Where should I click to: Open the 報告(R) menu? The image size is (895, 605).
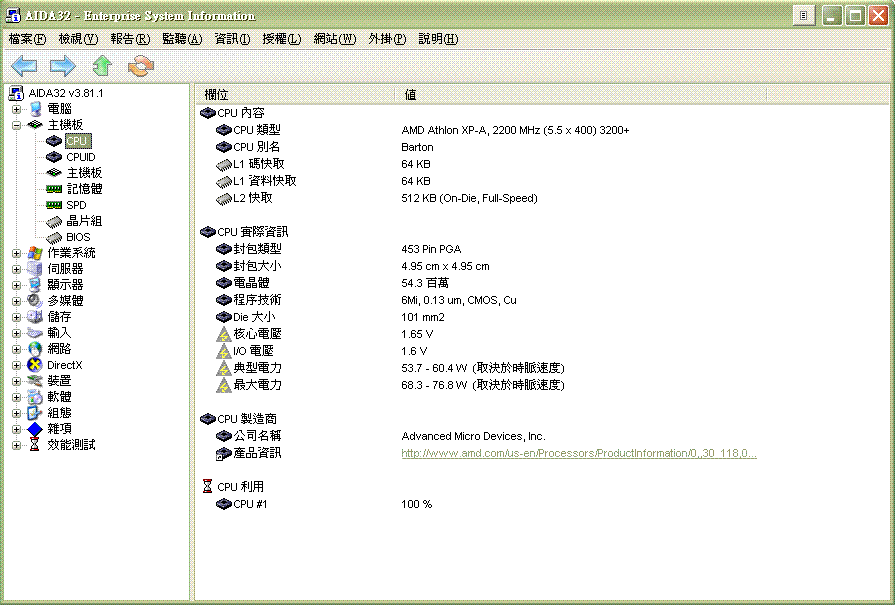[x=129, y=39]
